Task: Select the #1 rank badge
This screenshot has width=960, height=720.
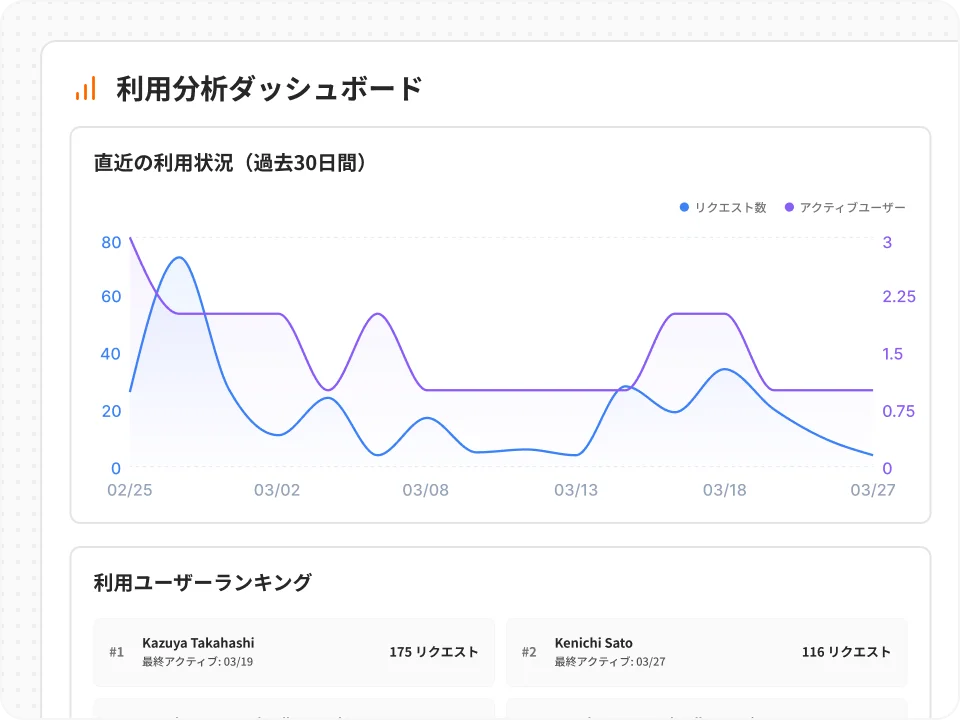Action: [x=116, y=652]
